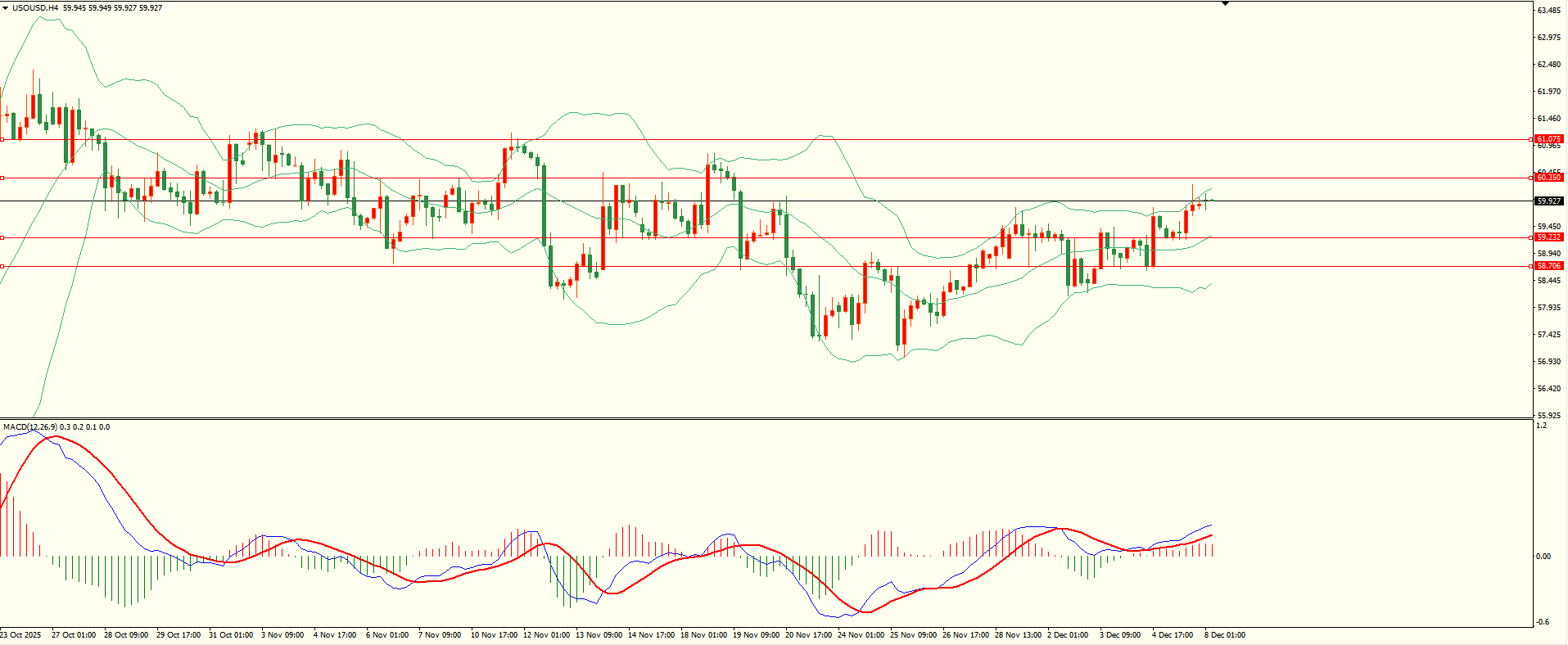Click the 56.420 level on price scale

[x=1548, y=389]
